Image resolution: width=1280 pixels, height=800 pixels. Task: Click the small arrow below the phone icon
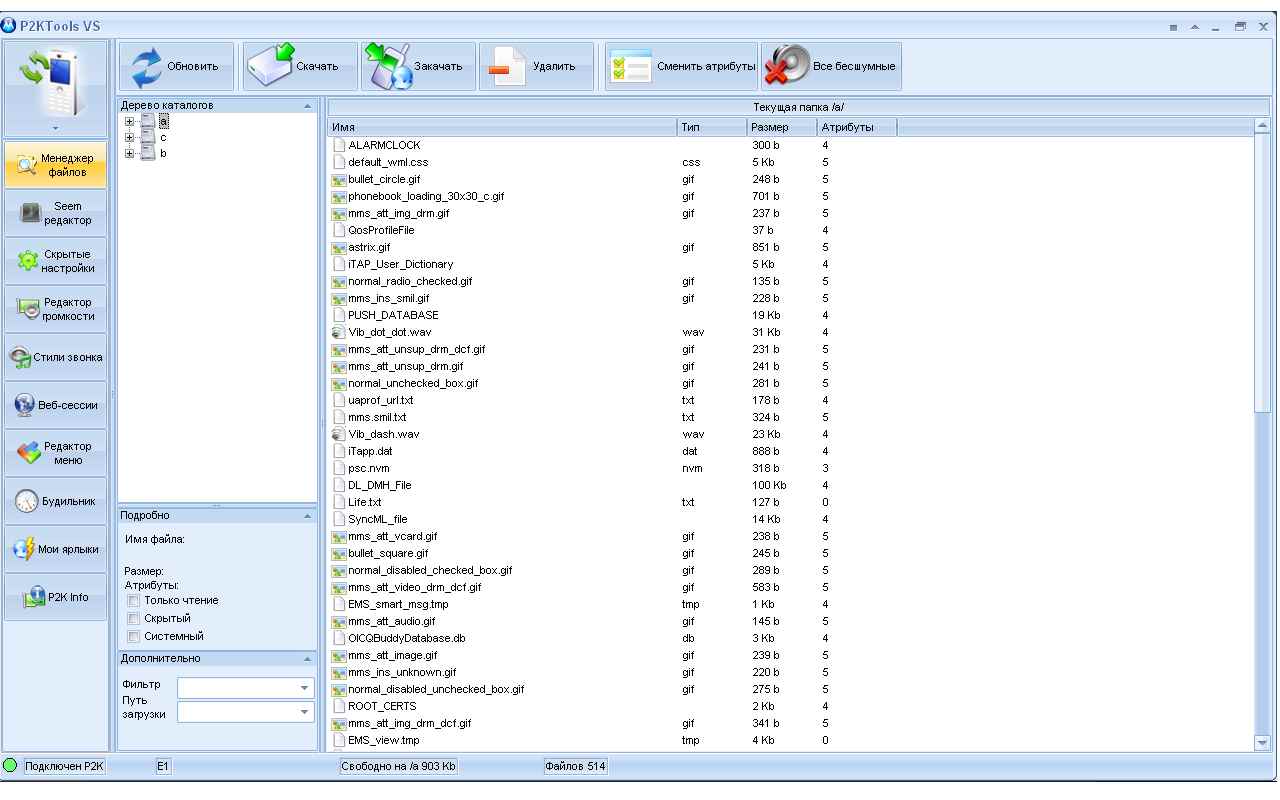54,128
